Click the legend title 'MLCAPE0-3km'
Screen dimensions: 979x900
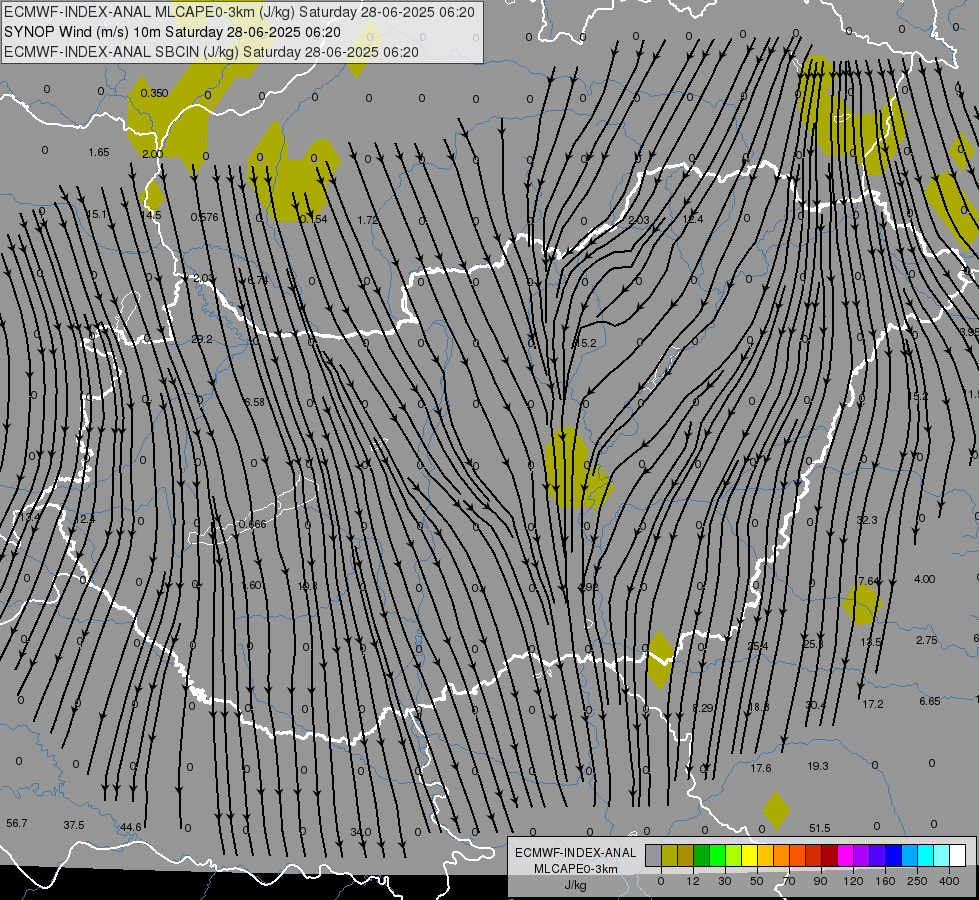point(576,869)
